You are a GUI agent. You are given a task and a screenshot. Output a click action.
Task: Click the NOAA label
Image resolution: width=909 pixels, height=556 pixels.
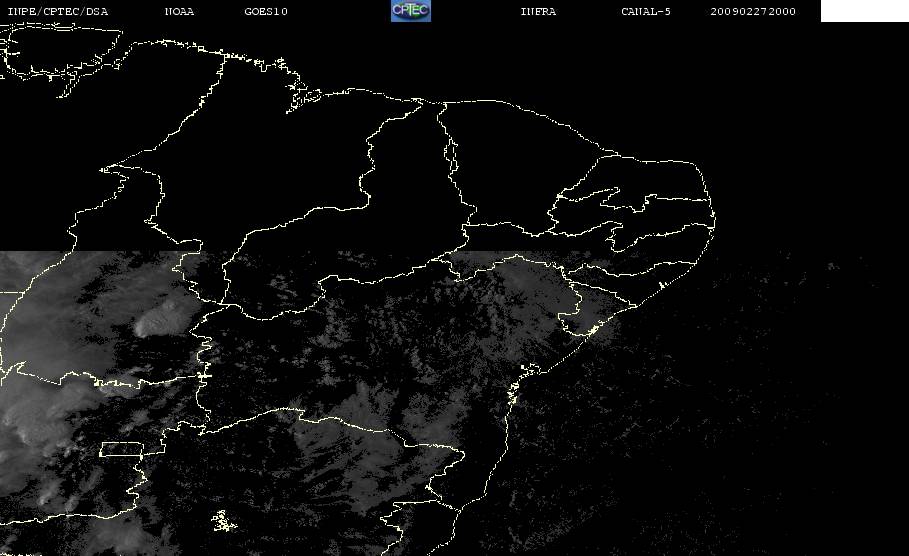point(179,12)
